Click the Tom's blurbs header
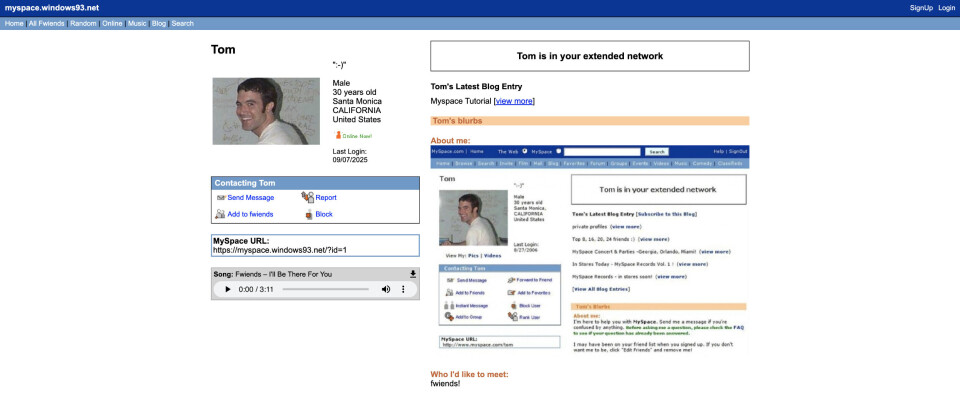This screenshot has height=394, width=960. (x=590, y=121)
